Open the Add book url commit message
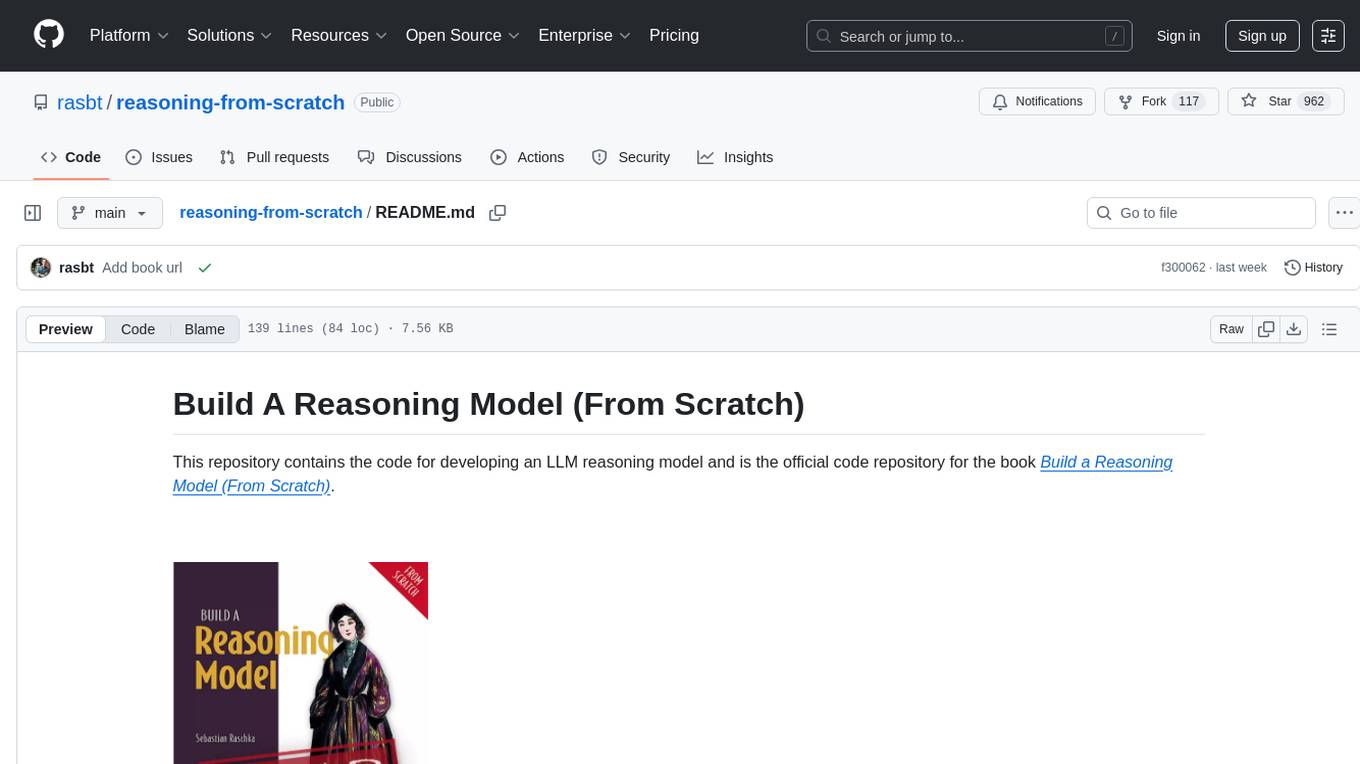Image resolution: width=1360 pixels, height=764 pixels. point(142,268)
